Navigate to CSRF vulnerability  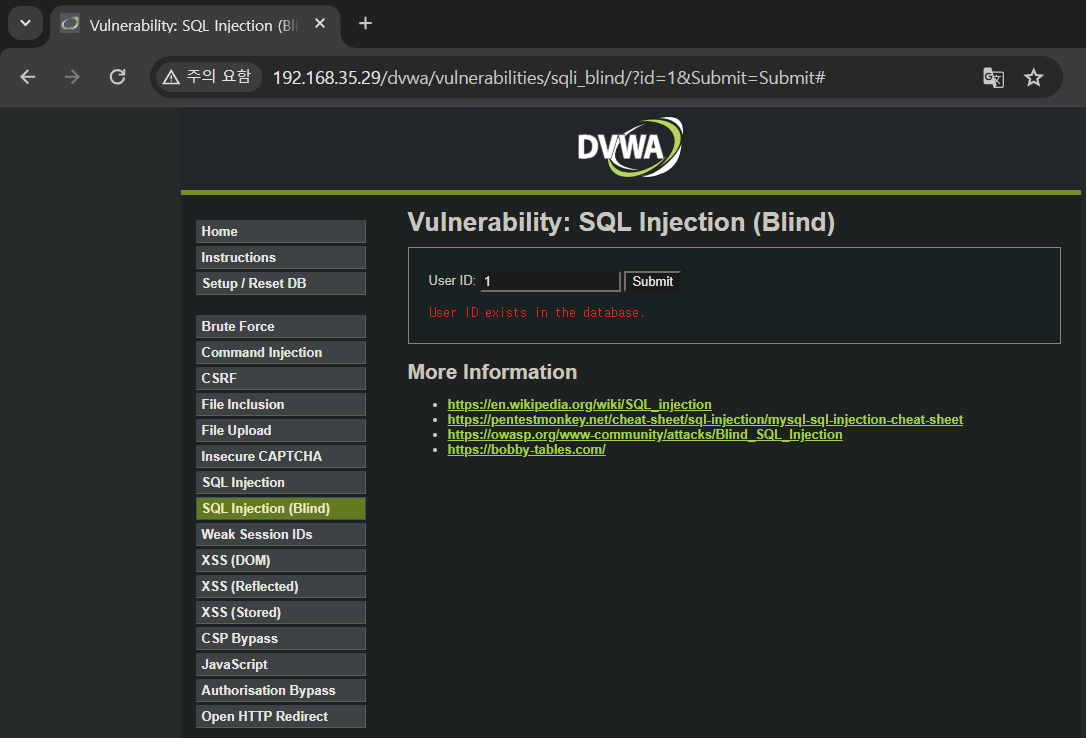[281, 378]
